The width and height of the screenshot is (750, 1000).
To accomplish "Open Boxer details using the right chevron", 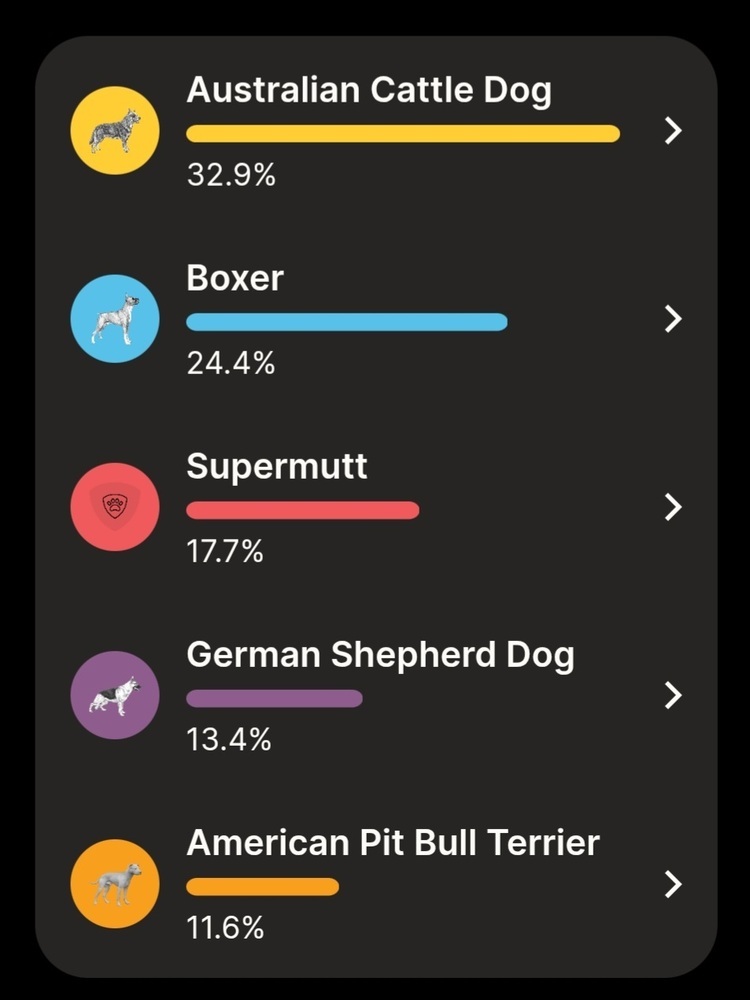I will 673,319.
